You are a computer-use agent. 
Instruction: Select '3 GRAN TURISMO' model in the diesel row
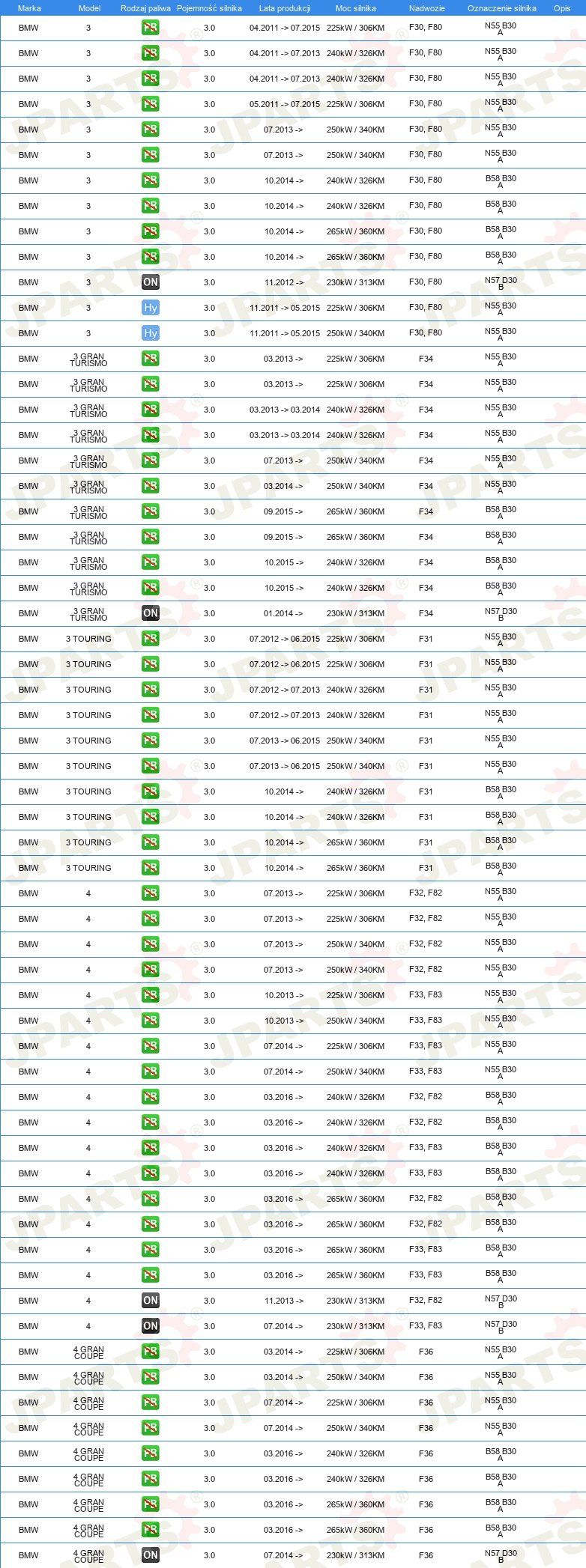pyautogui.click(x=89, y=614)
